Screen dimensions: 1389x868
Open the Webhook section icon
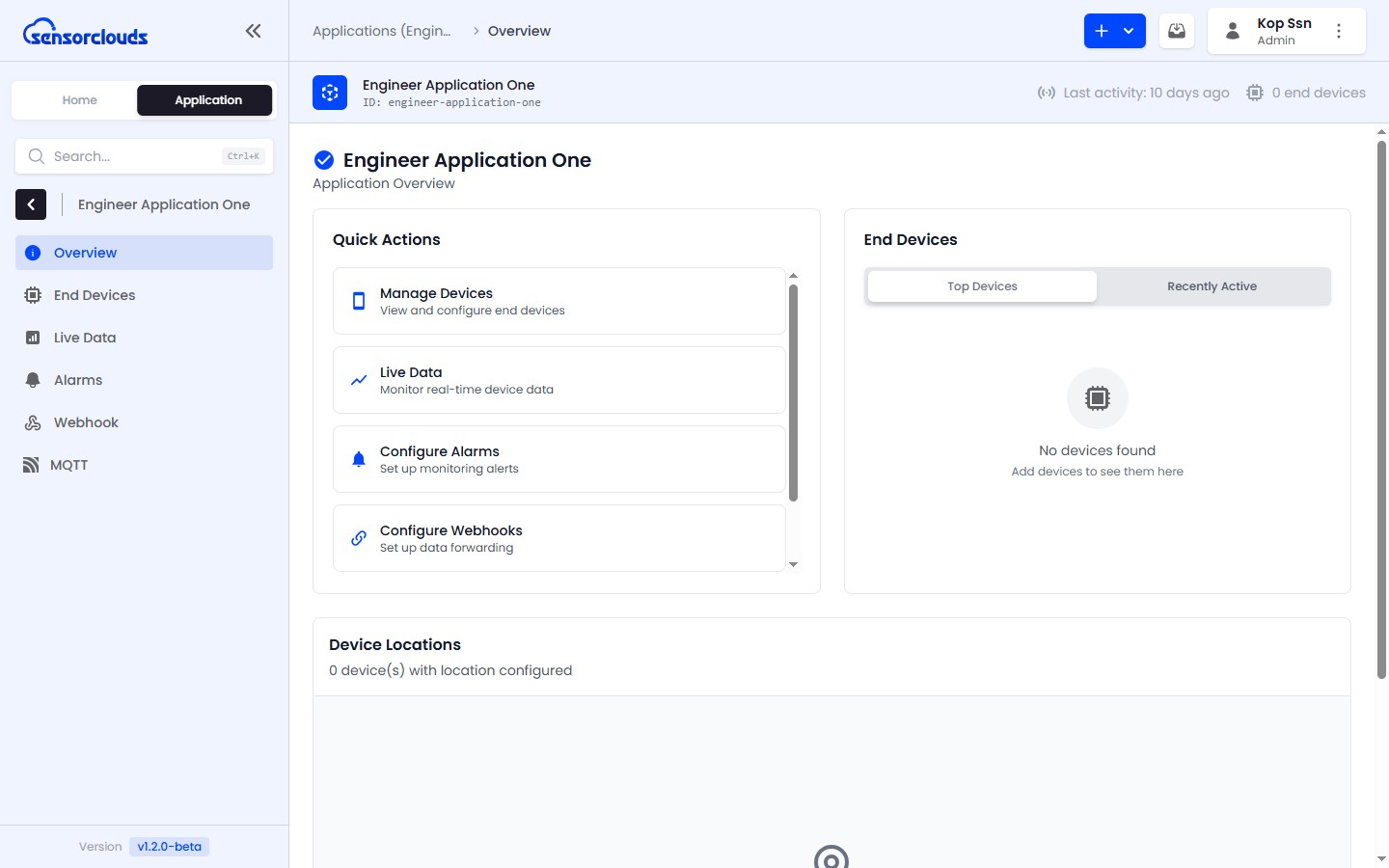pos(32,421)
